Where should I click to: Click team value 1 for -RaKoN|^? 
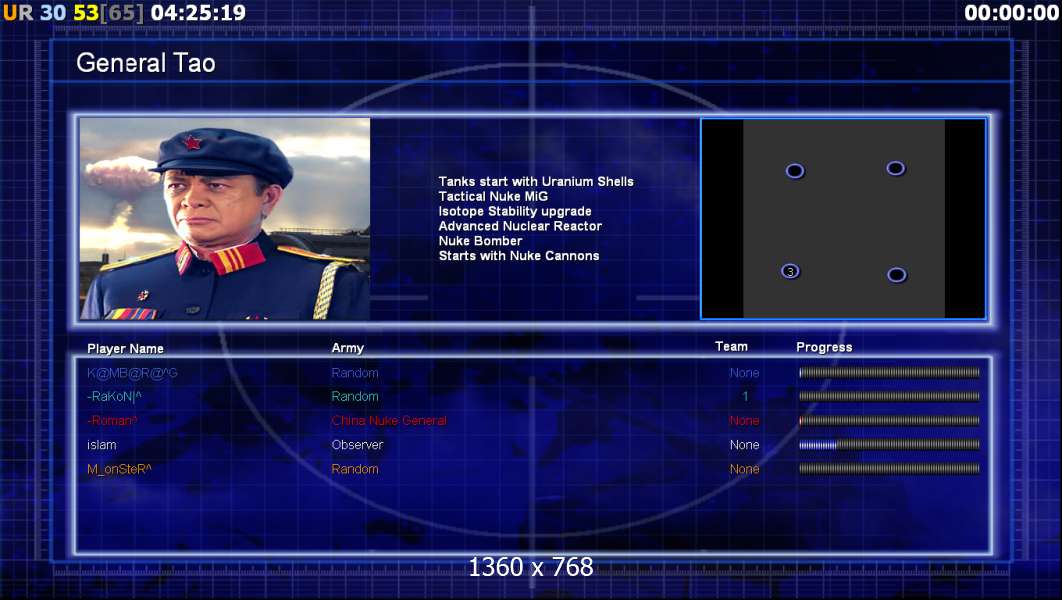pyautogui.click(x=745, y=397)
